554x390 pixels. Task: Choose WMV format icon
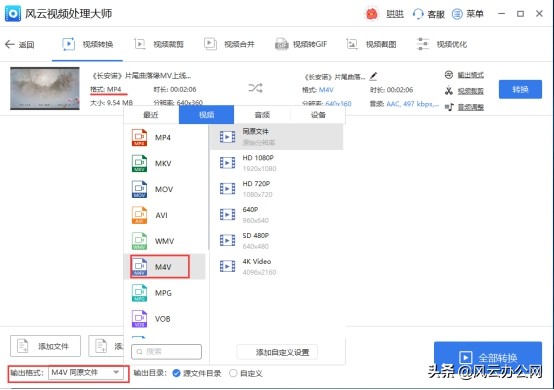tap(139, 241)
